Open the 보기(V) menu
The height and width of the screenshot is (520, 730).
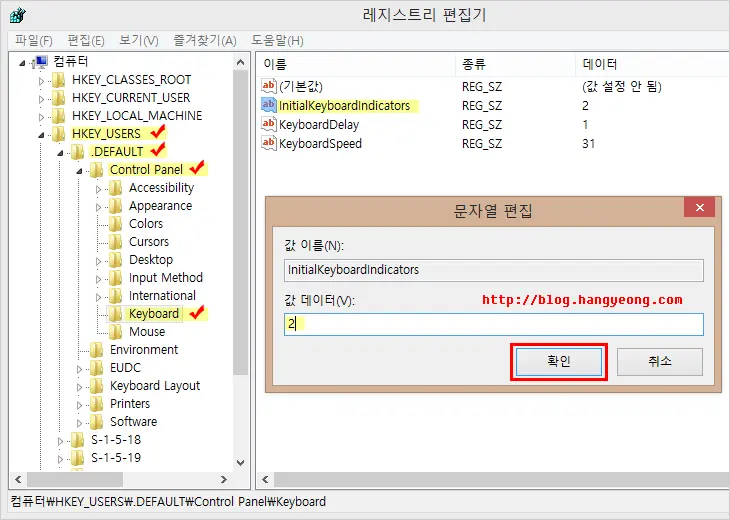[x=139, y=41]
